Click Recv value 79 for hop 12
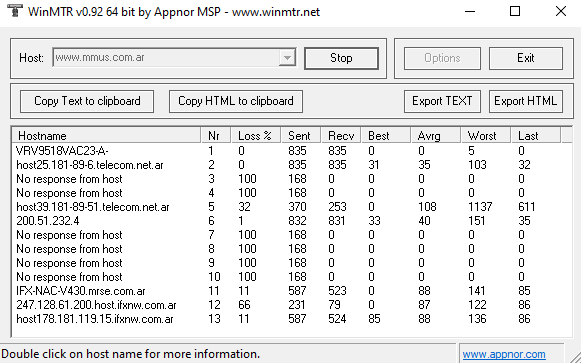 334,305
